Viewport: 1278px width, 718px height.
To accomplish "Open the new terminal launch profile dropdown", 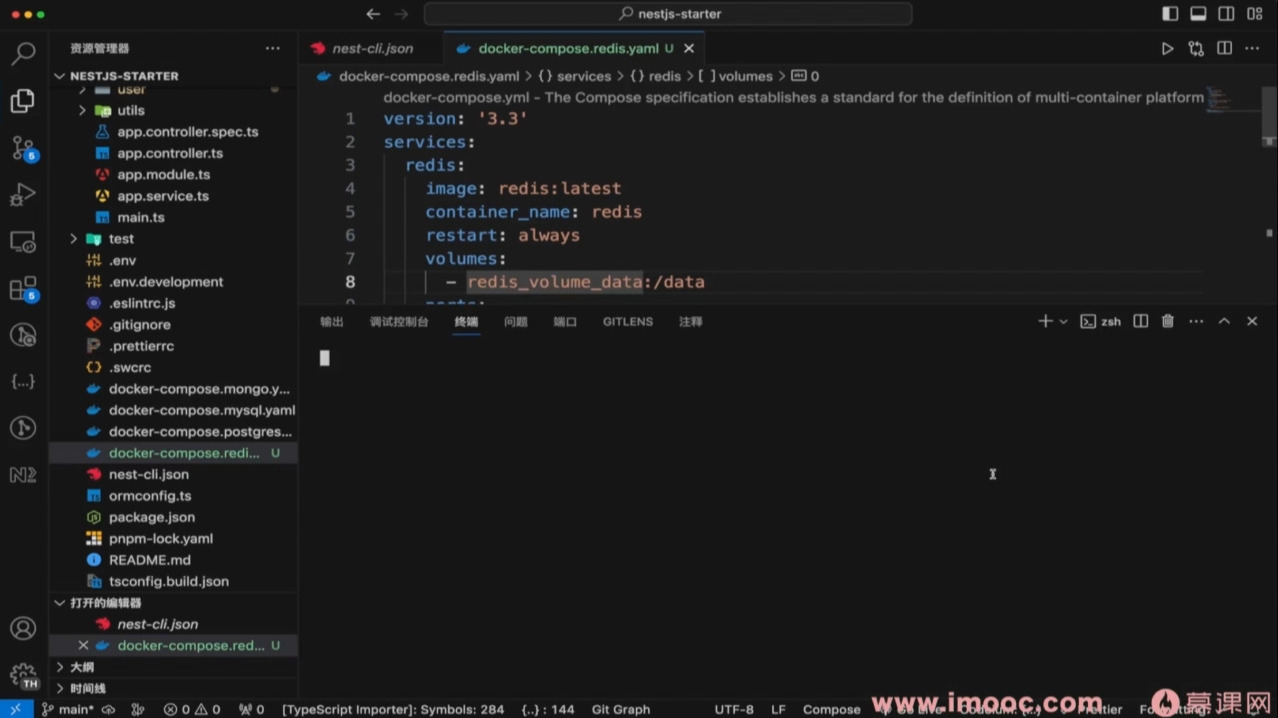I will (1063, 322).
